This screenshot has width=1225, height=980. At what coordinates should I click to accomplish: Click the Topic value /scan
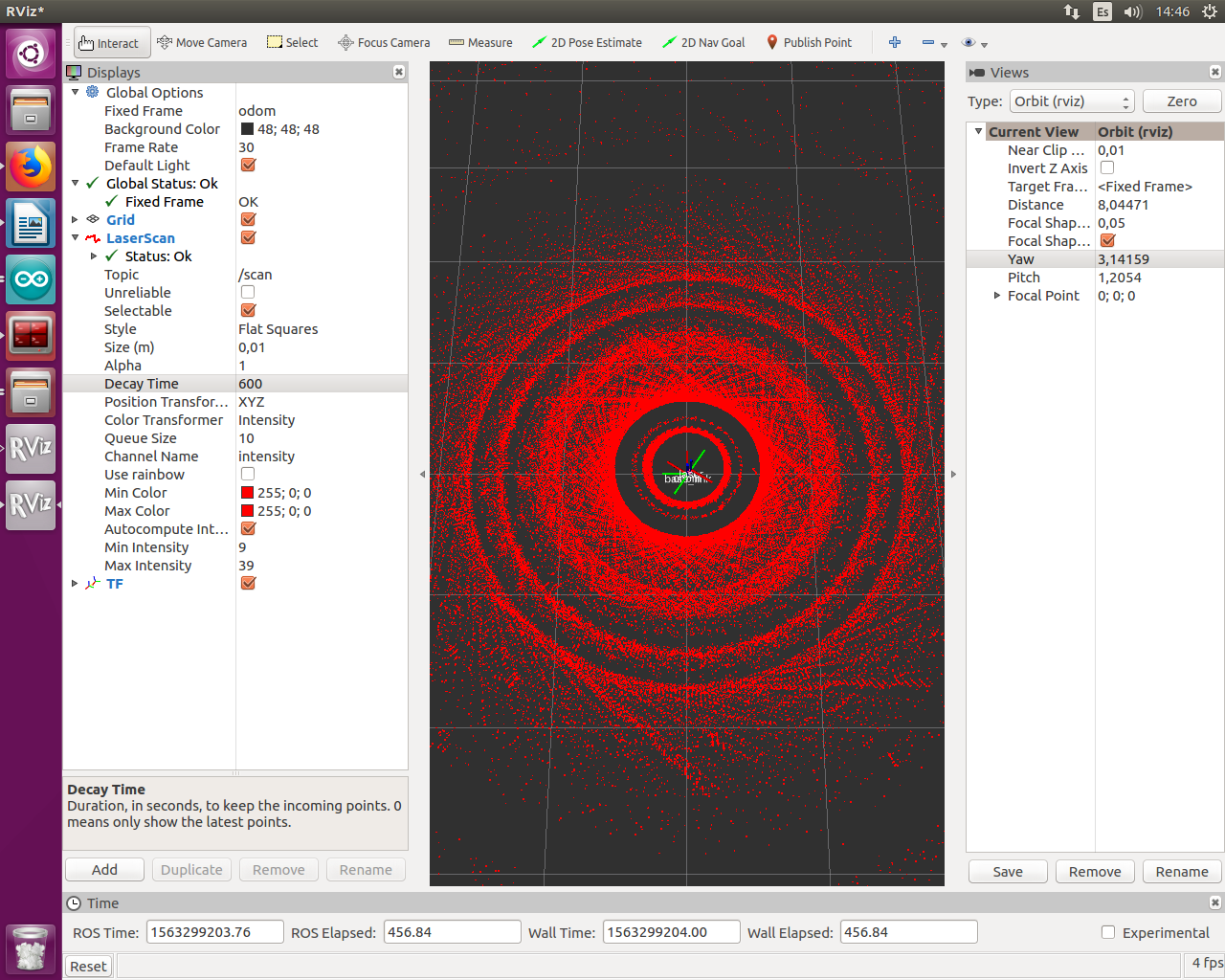click(256, 275)
